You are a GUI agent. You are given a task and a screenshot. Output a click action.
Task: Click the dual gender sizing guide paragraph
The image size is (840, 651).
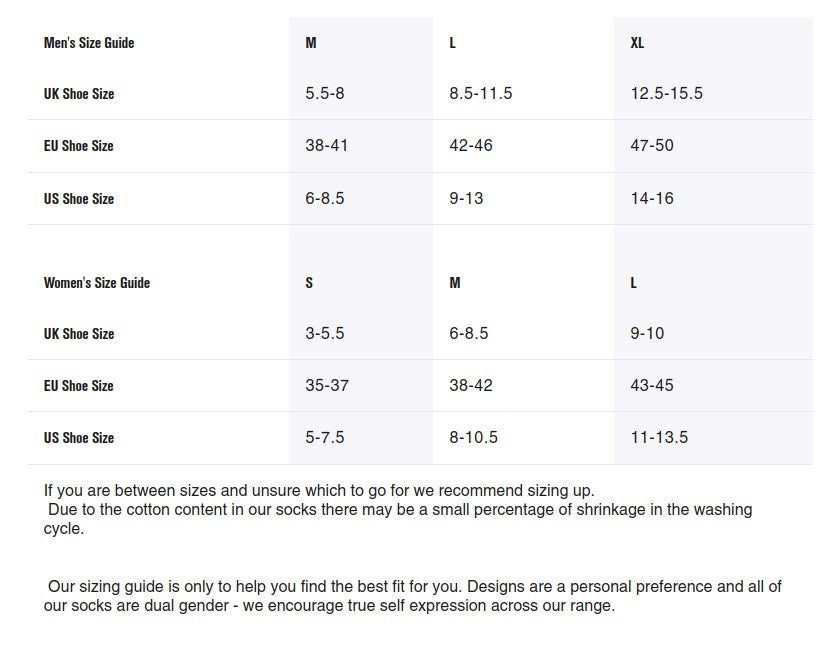coord(413,596)
